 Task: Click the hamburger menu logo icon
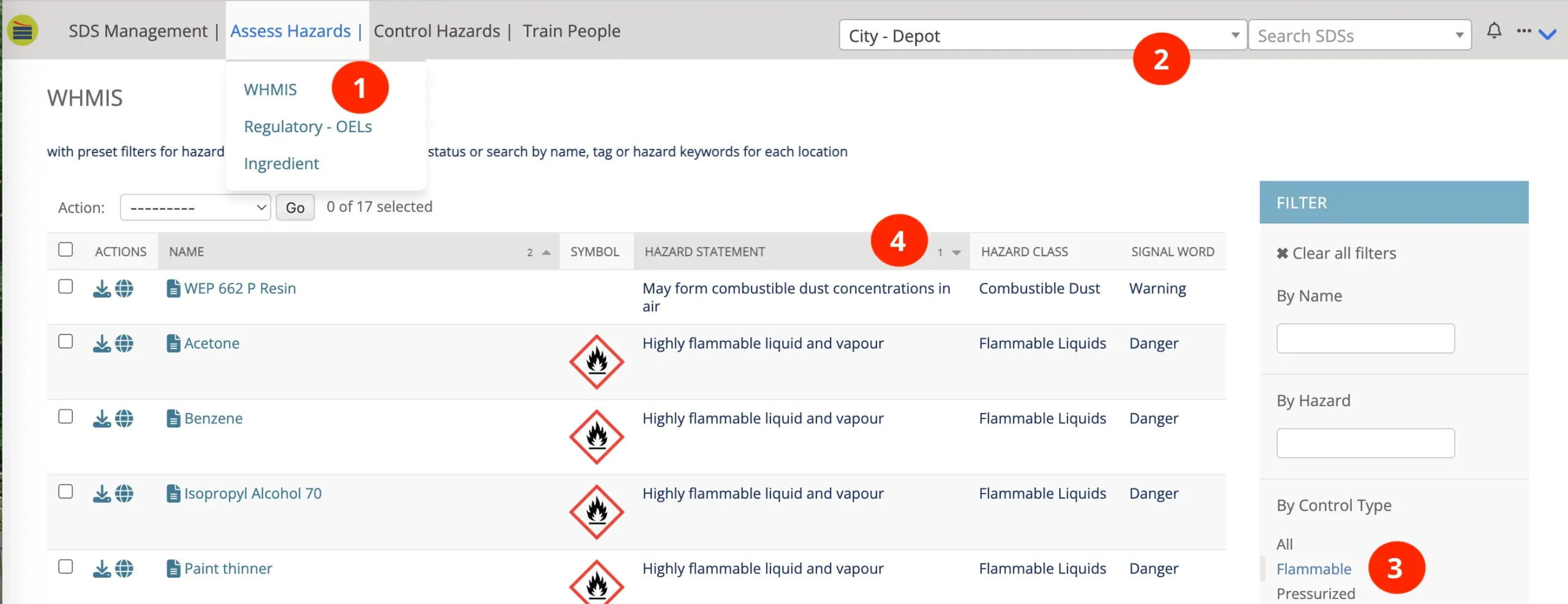(x=23, y=31)
